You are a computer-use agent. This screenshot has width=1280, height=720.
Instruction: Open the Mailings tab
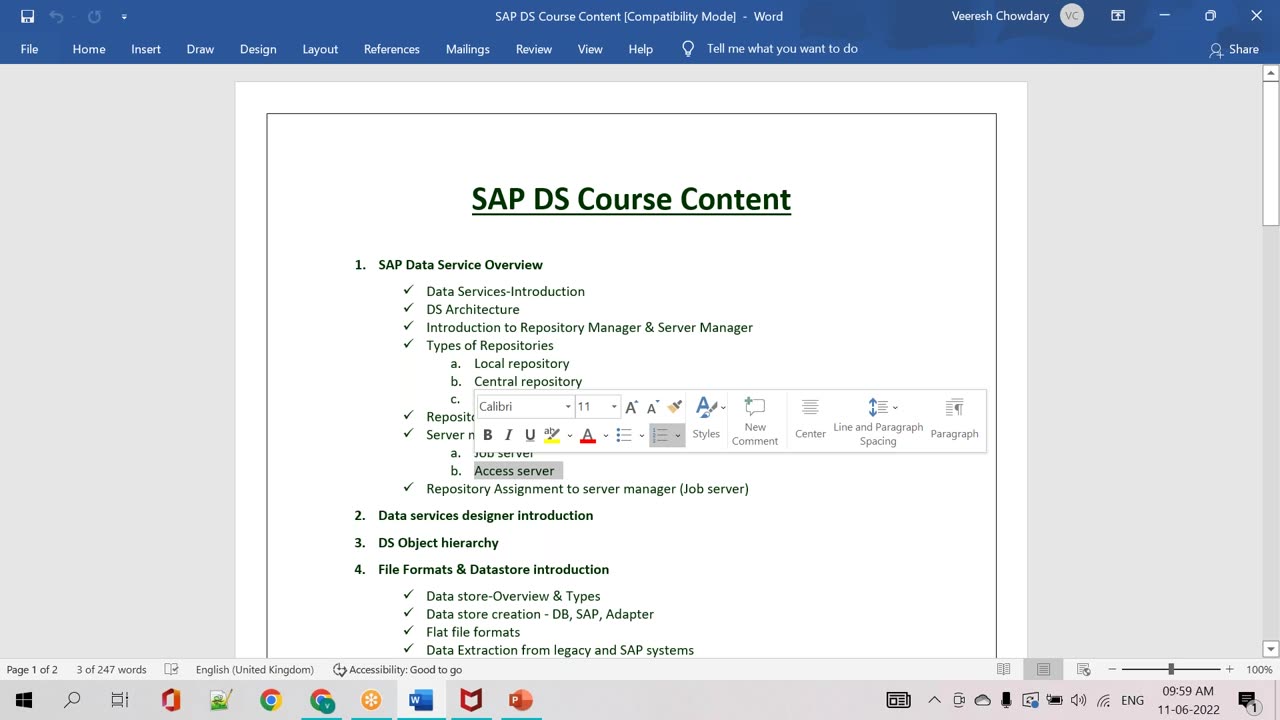click(x=468, y=49)
